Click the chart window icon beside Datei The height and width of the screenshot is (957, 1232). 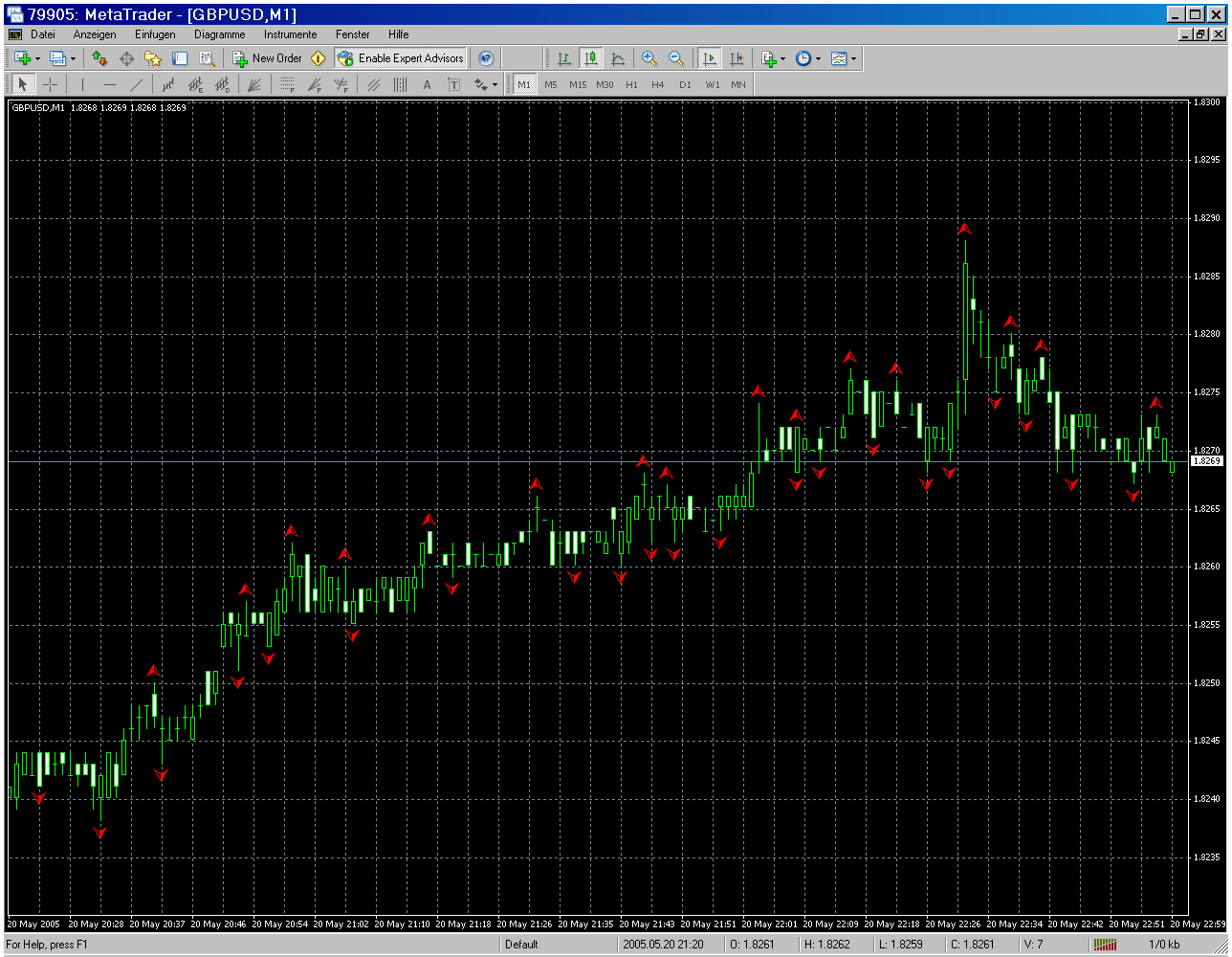coord(15,34)
